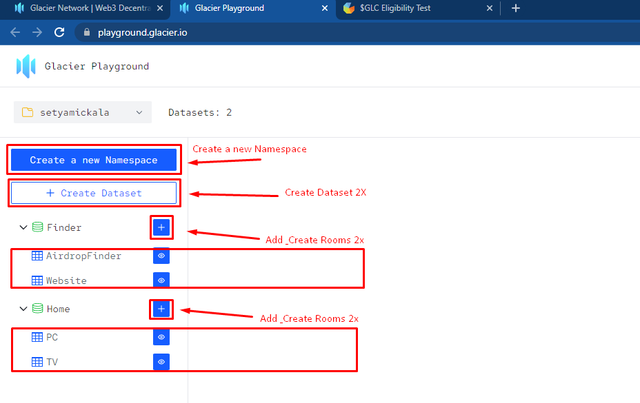Open a new browser tab with plus

click(x=516, y=8)
